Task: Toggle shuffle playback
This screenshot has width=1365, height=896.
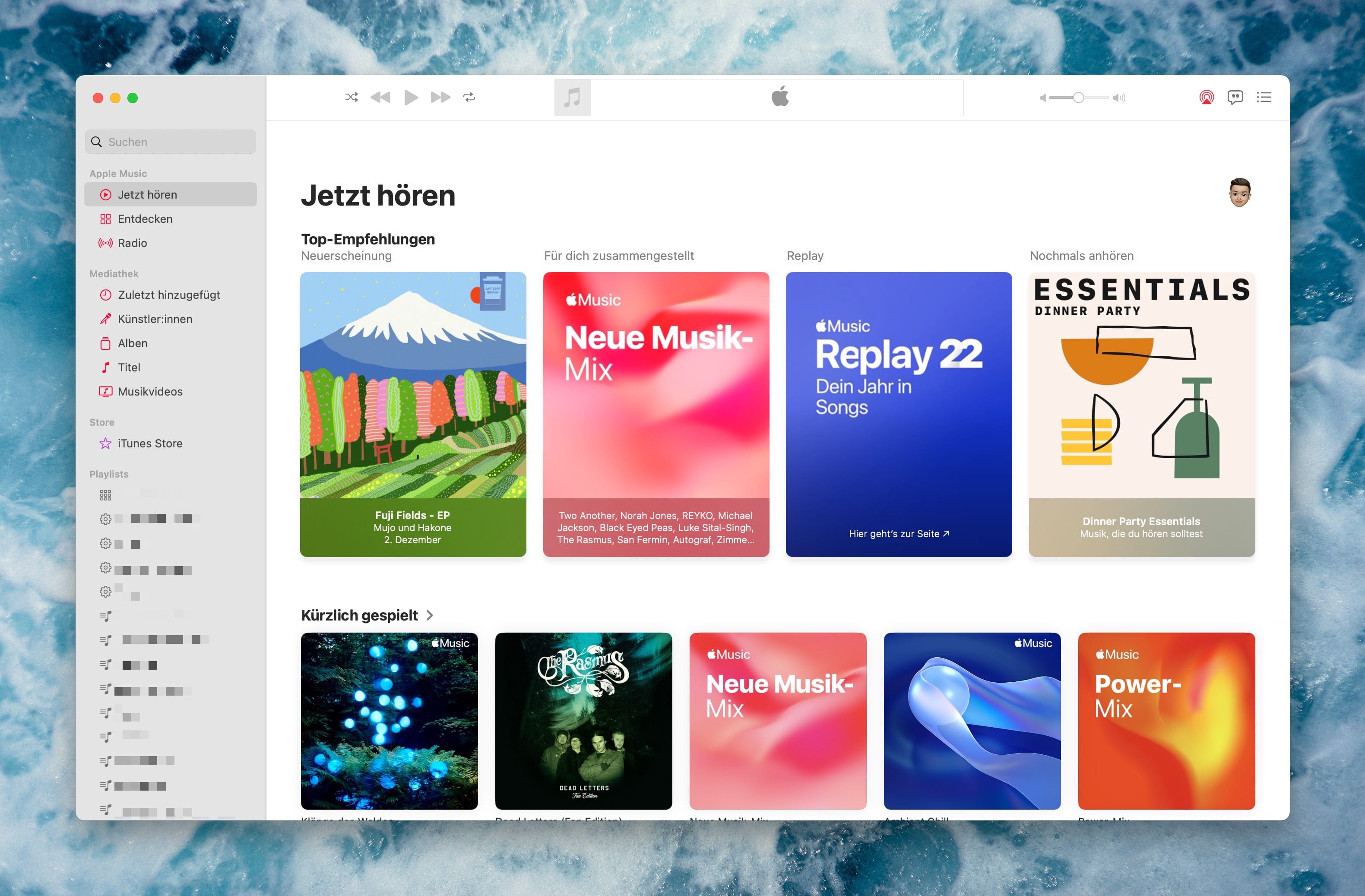Action: coord(351,97)
